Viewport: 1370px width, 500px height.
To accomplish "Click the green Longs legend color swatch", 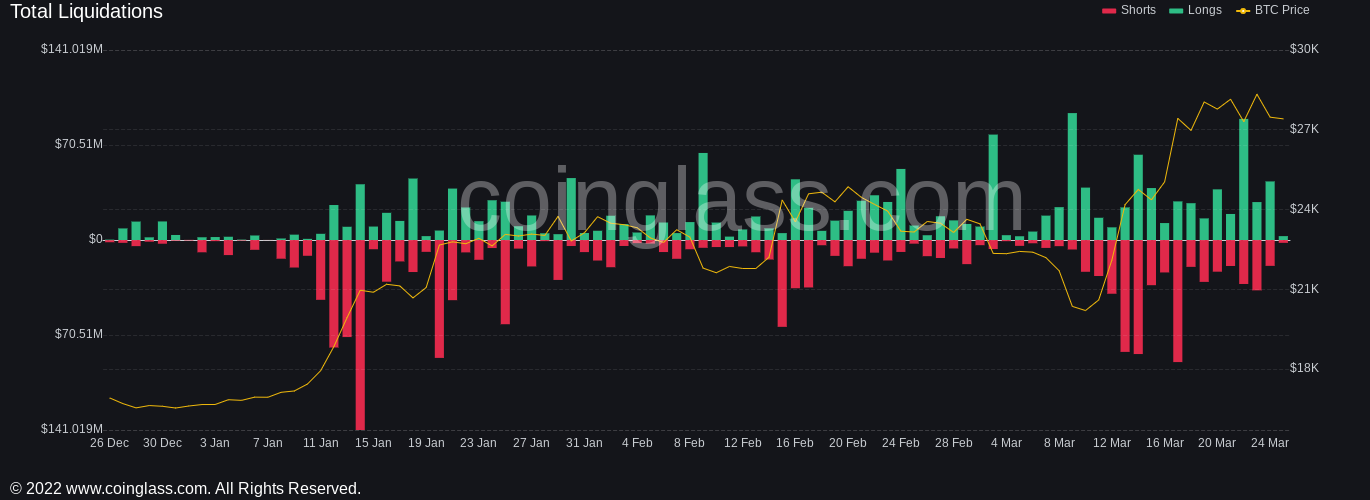I will click(1176, 11).
